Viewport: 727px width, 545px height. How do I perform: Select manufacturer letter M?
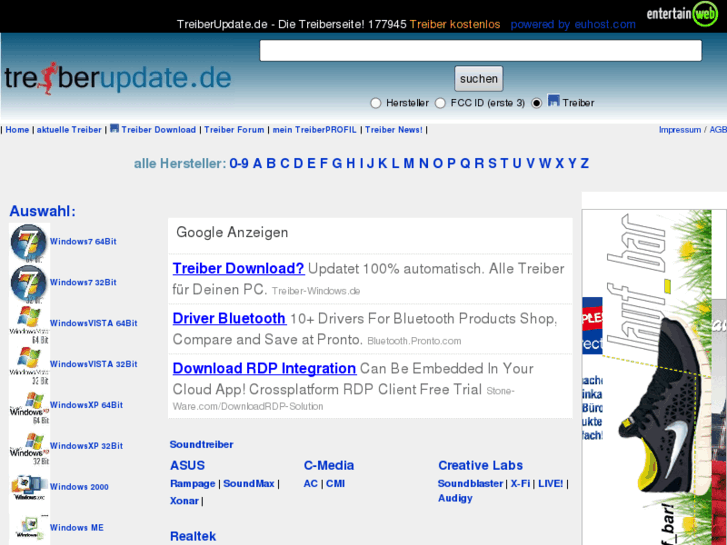[408, 163]
